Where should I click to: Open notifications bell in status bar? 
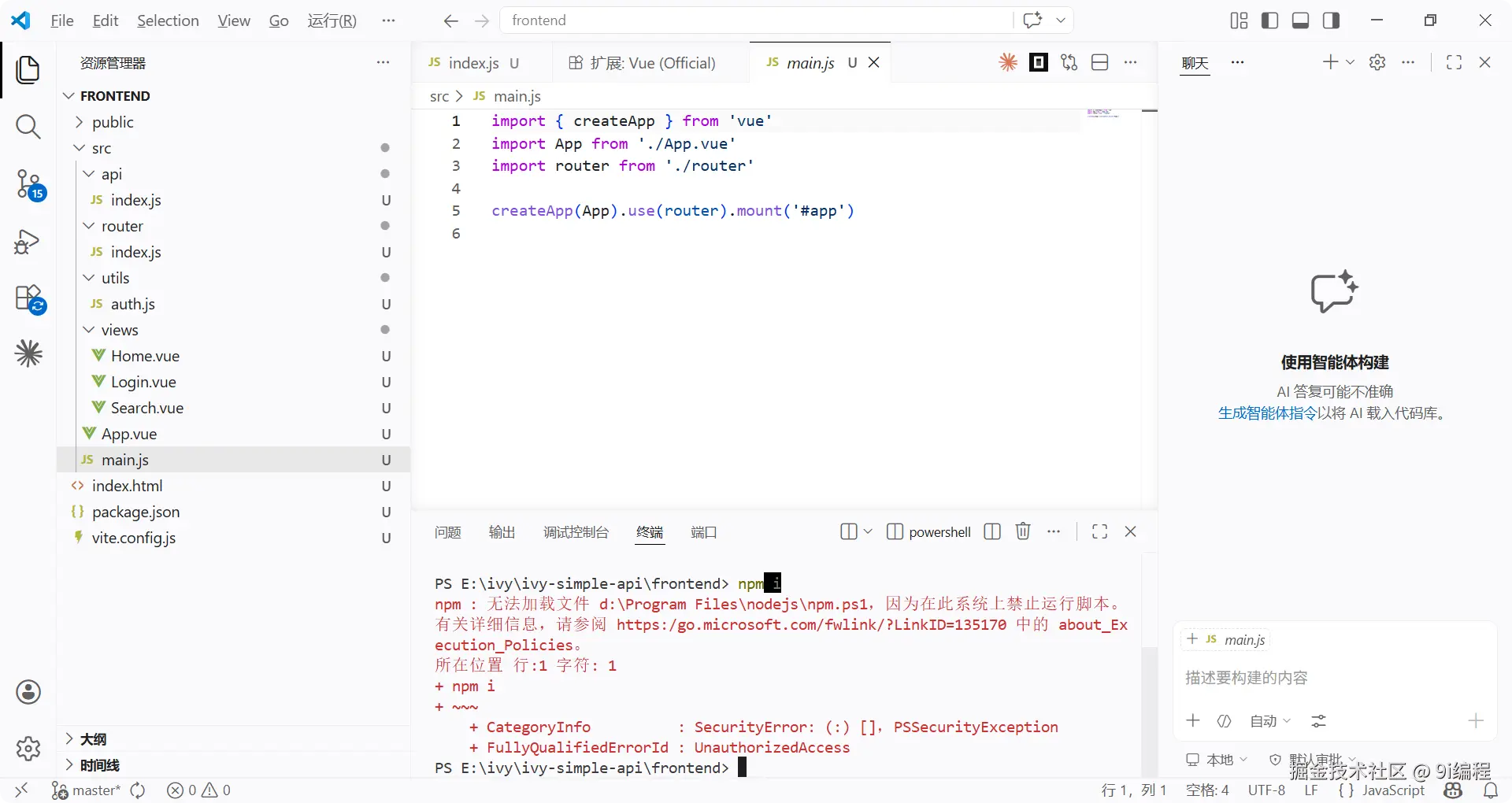[1491, 790]
